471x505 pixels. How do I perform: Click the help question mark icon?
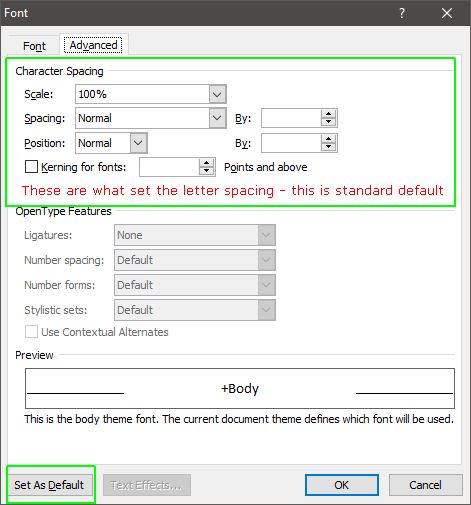click(x=402, y=13)
